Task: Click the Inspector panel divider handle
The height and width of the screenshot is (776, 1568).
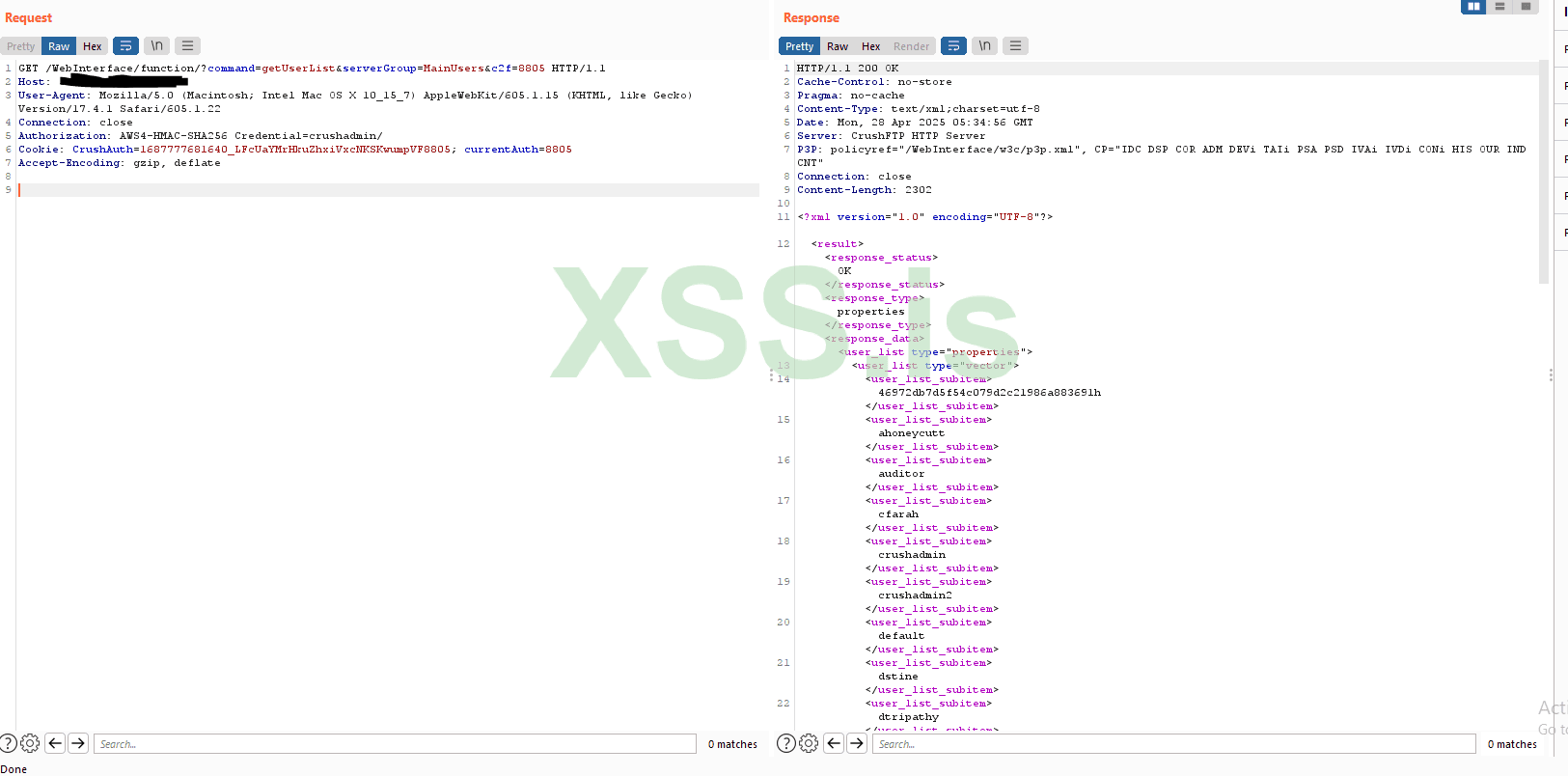Action: [x=1551, y=374]
